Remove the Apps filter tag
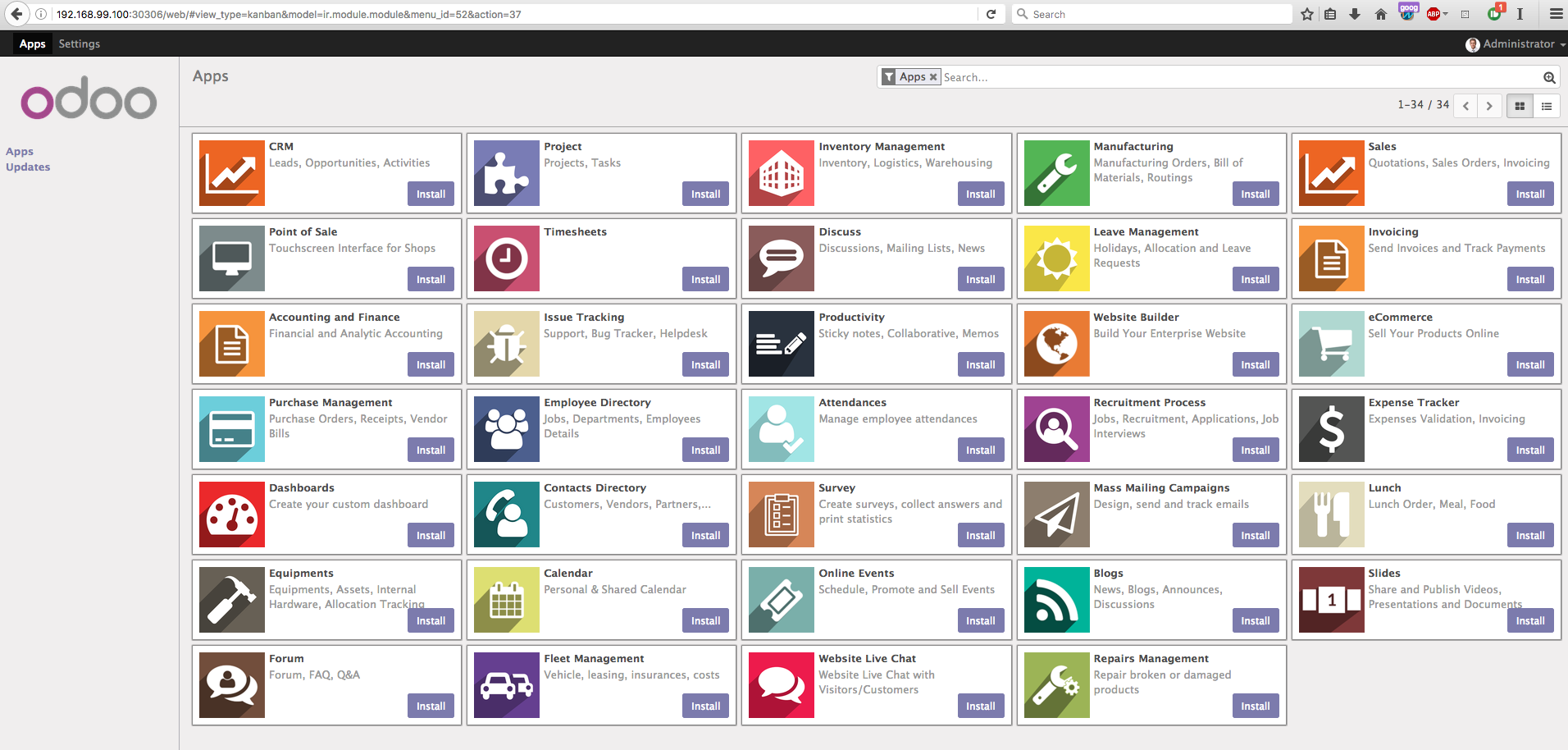The width and height of the screenshot is (1568, 750). pos(933,77)
